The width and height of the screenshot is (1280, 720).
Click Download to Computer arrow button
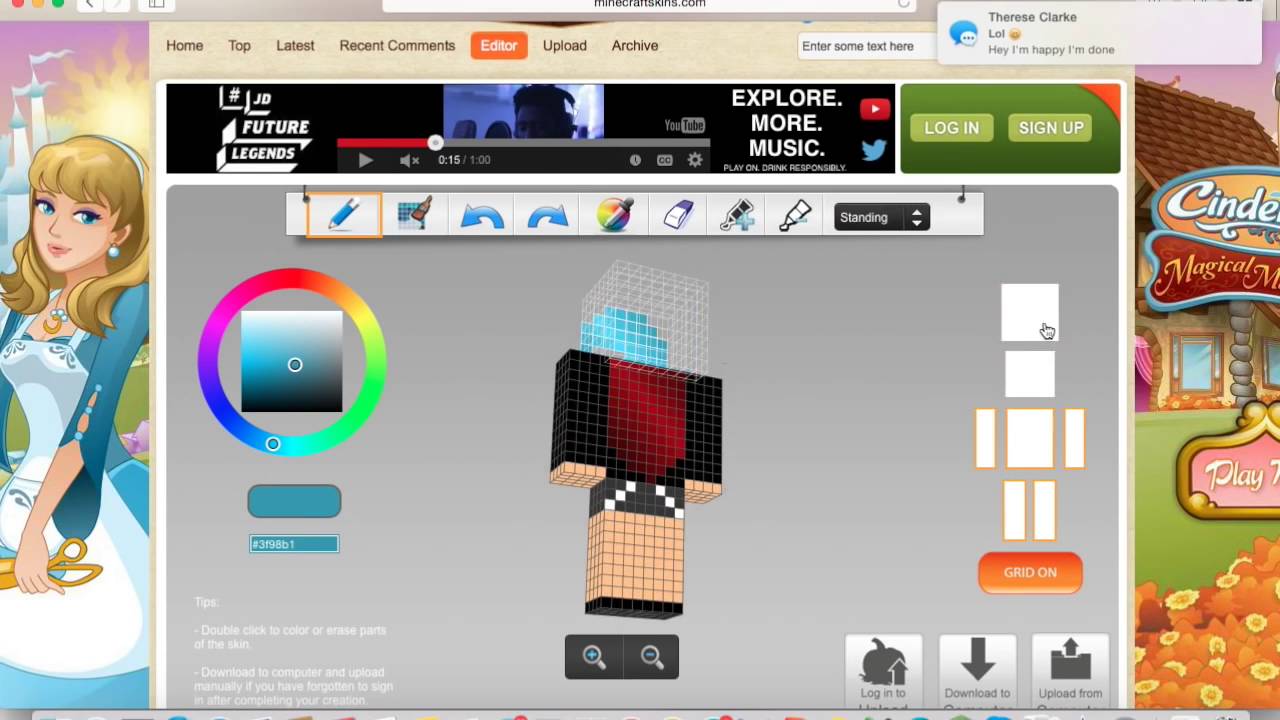(x=977, y=672)
